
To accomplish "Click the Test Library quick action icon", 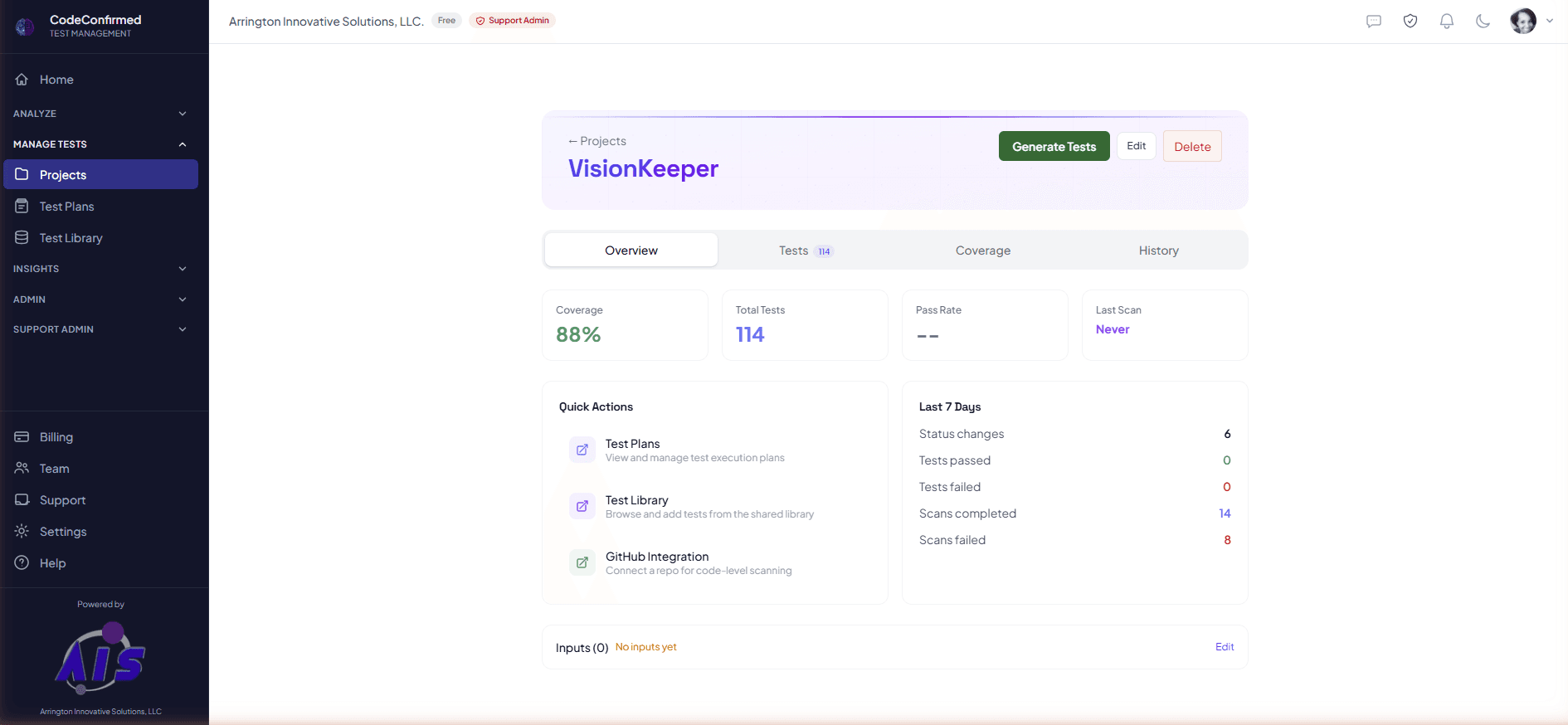I will click(582, 506).
